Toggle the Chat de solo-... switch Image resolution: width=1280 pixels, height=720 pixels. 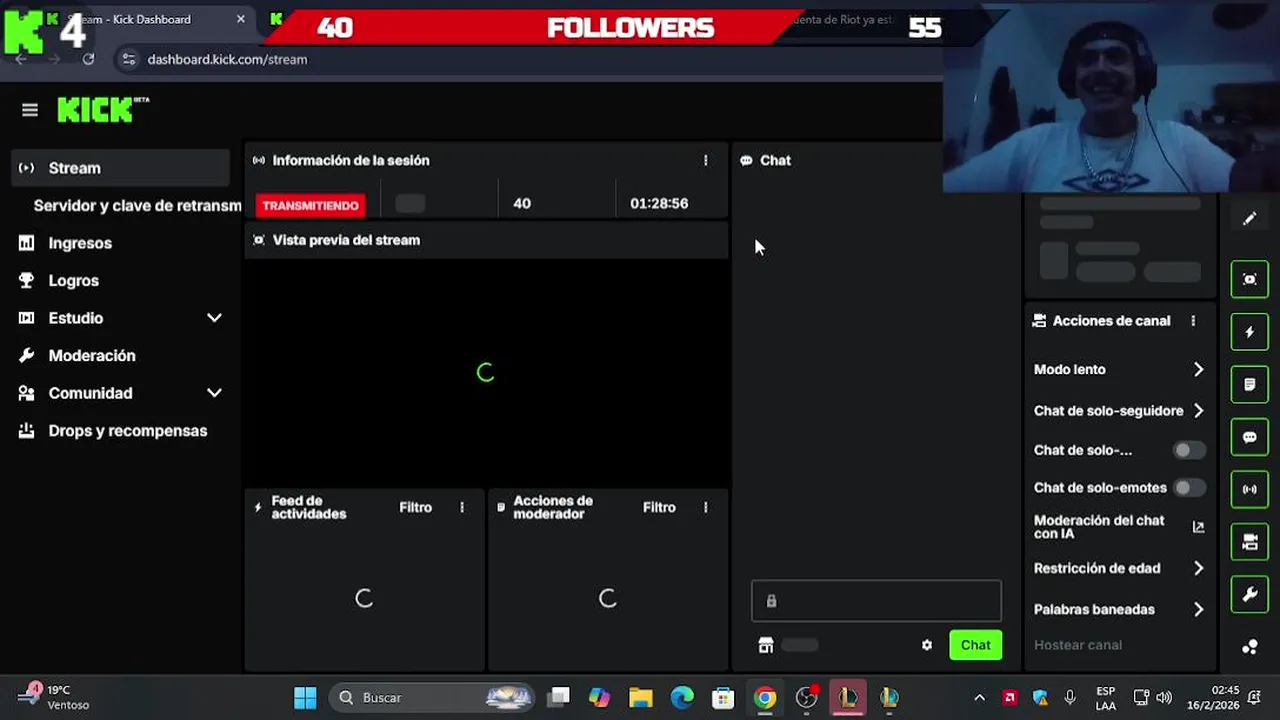(1189, 450)
